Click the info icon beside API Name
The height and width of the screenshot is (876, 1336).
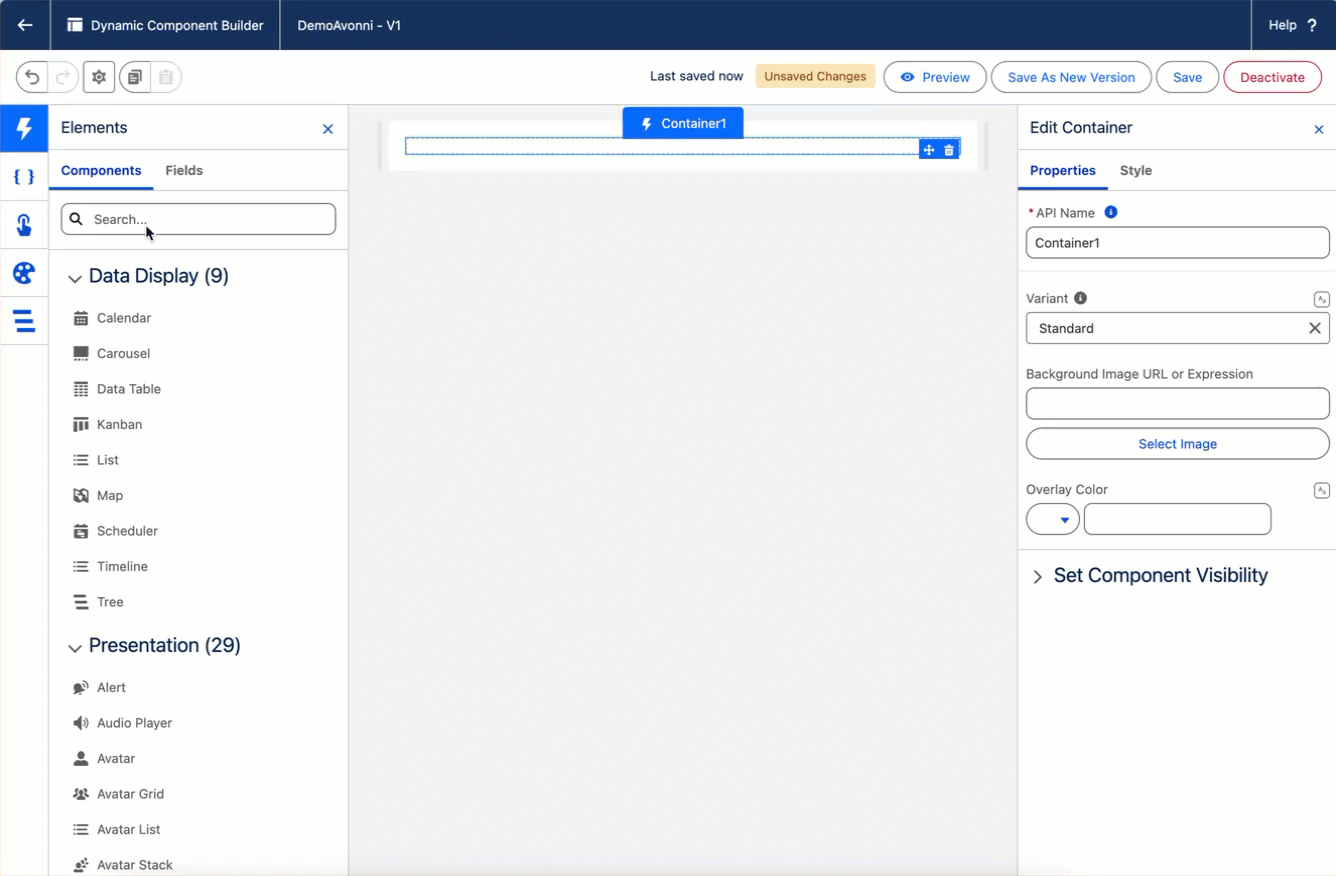tap(1110, 212)
